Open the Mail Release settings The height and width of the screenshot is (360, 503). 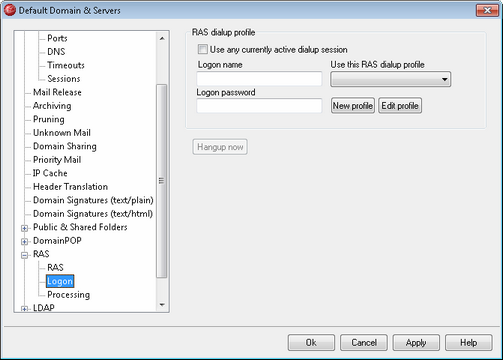tap(57, 92)
